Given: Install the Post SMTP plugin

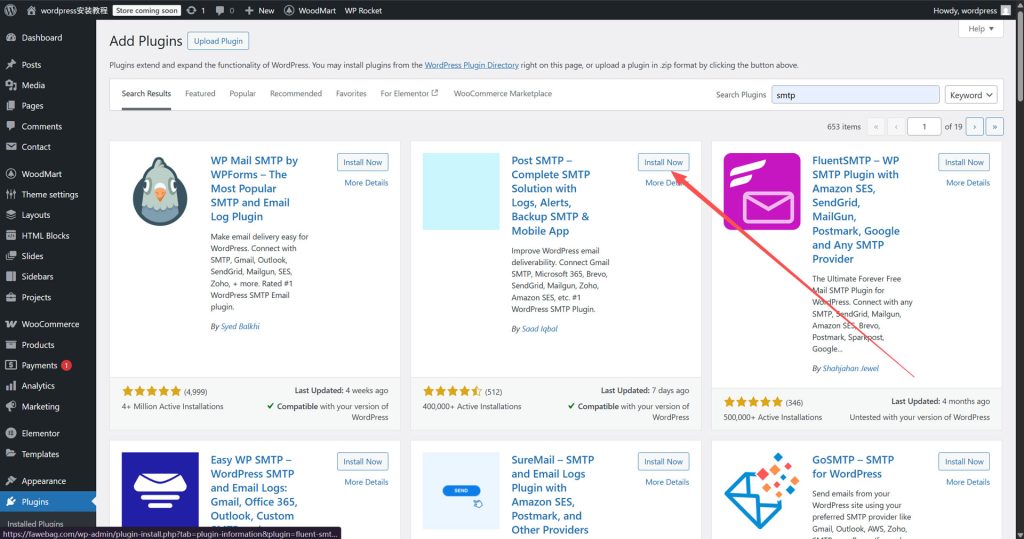Looking at the screenshot, I should (x=663, y=162).
